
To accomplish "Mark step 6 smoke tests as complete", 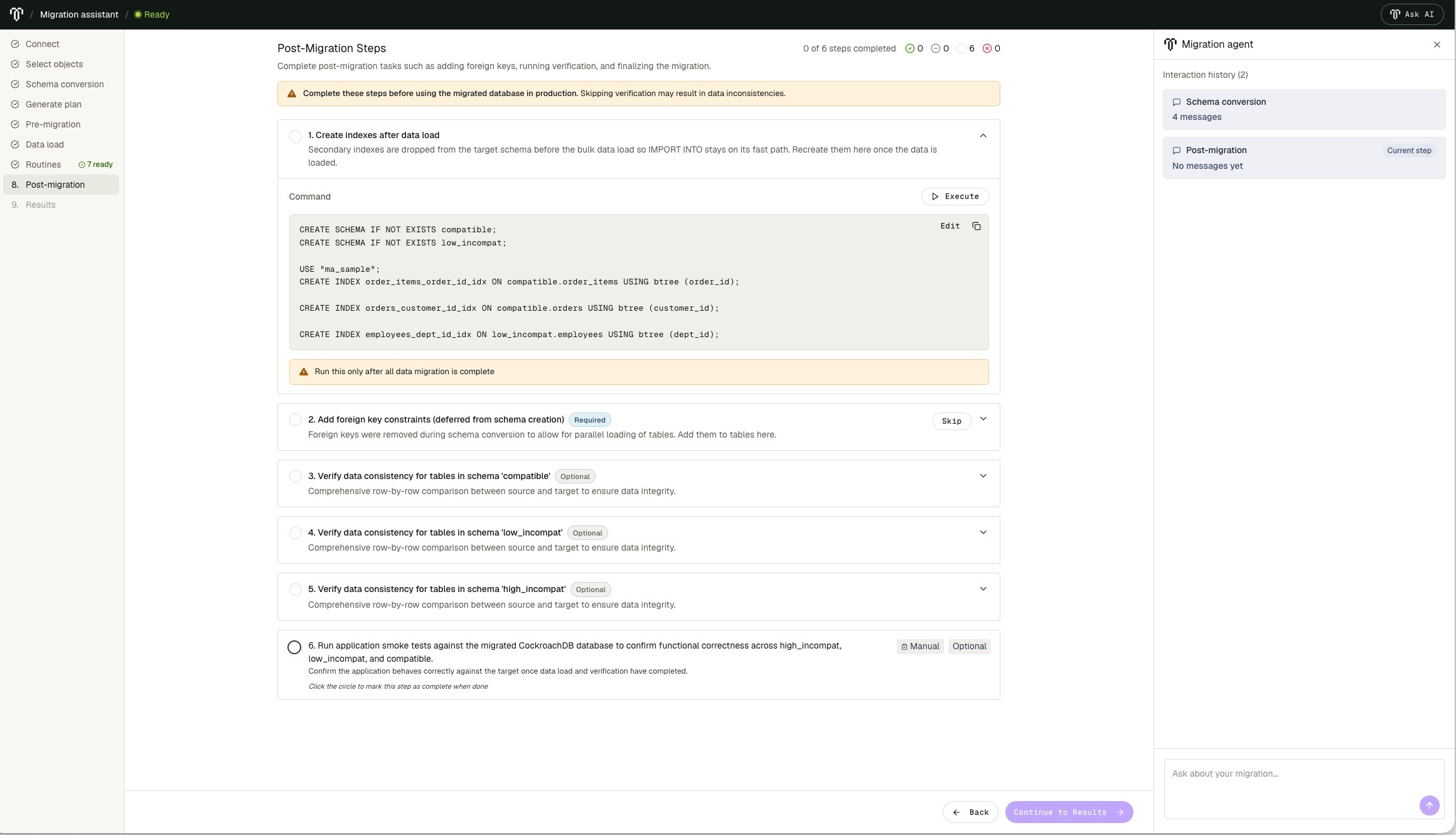I will [x=294, y=647].
